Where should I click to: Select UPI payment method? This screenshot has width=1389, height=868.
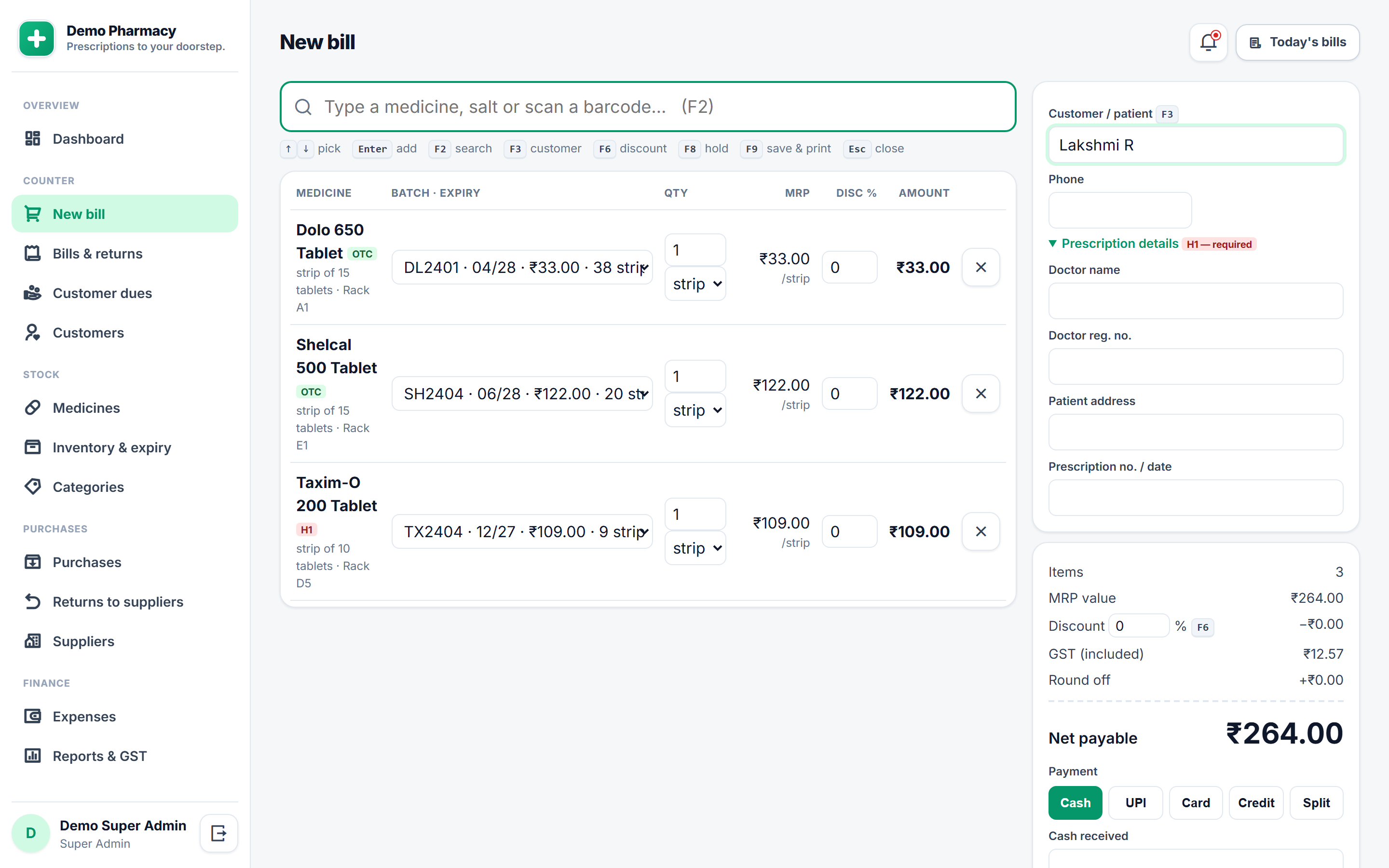1135,802
